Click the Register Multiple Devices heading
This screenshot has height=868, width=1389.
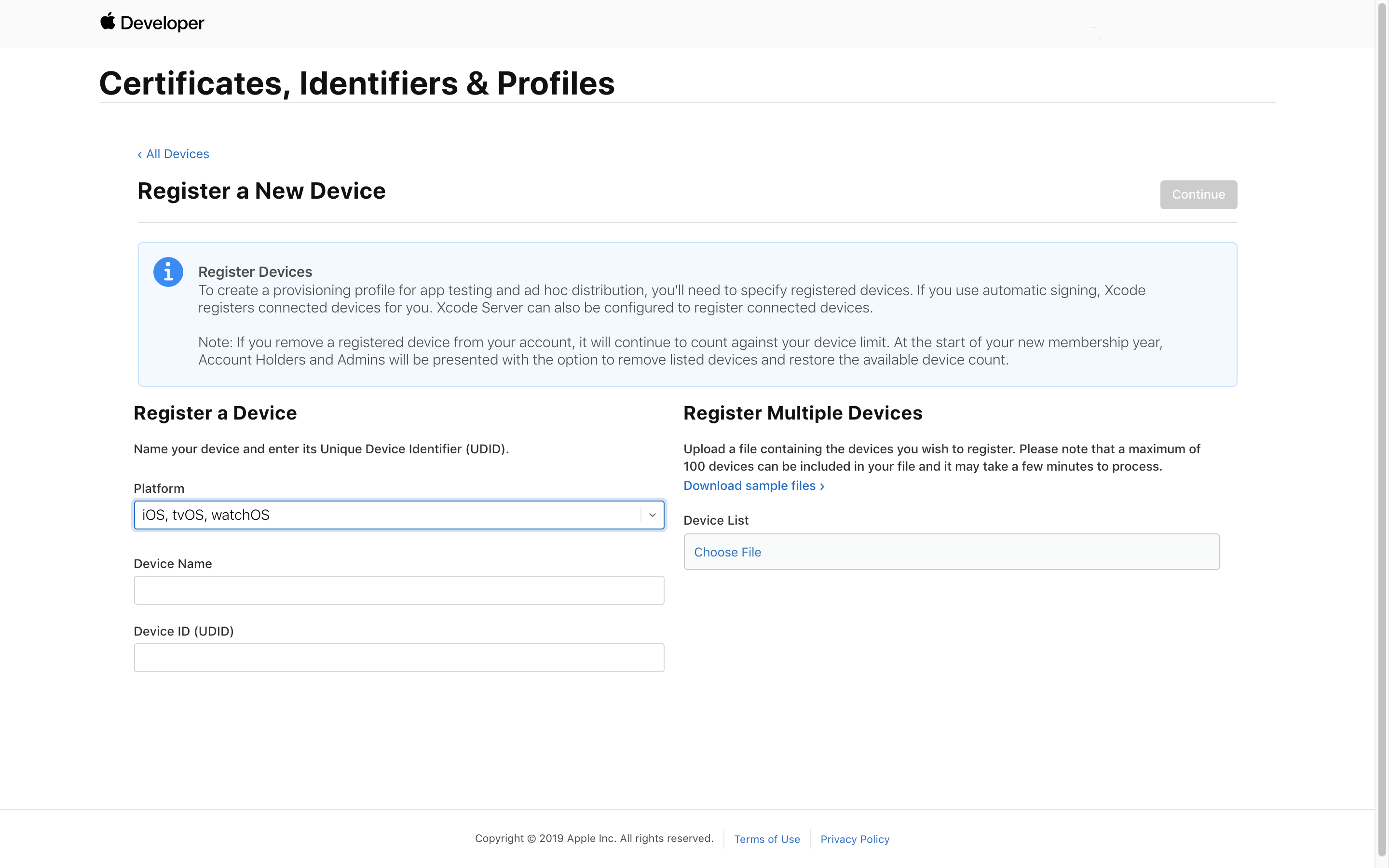(803, 413)
